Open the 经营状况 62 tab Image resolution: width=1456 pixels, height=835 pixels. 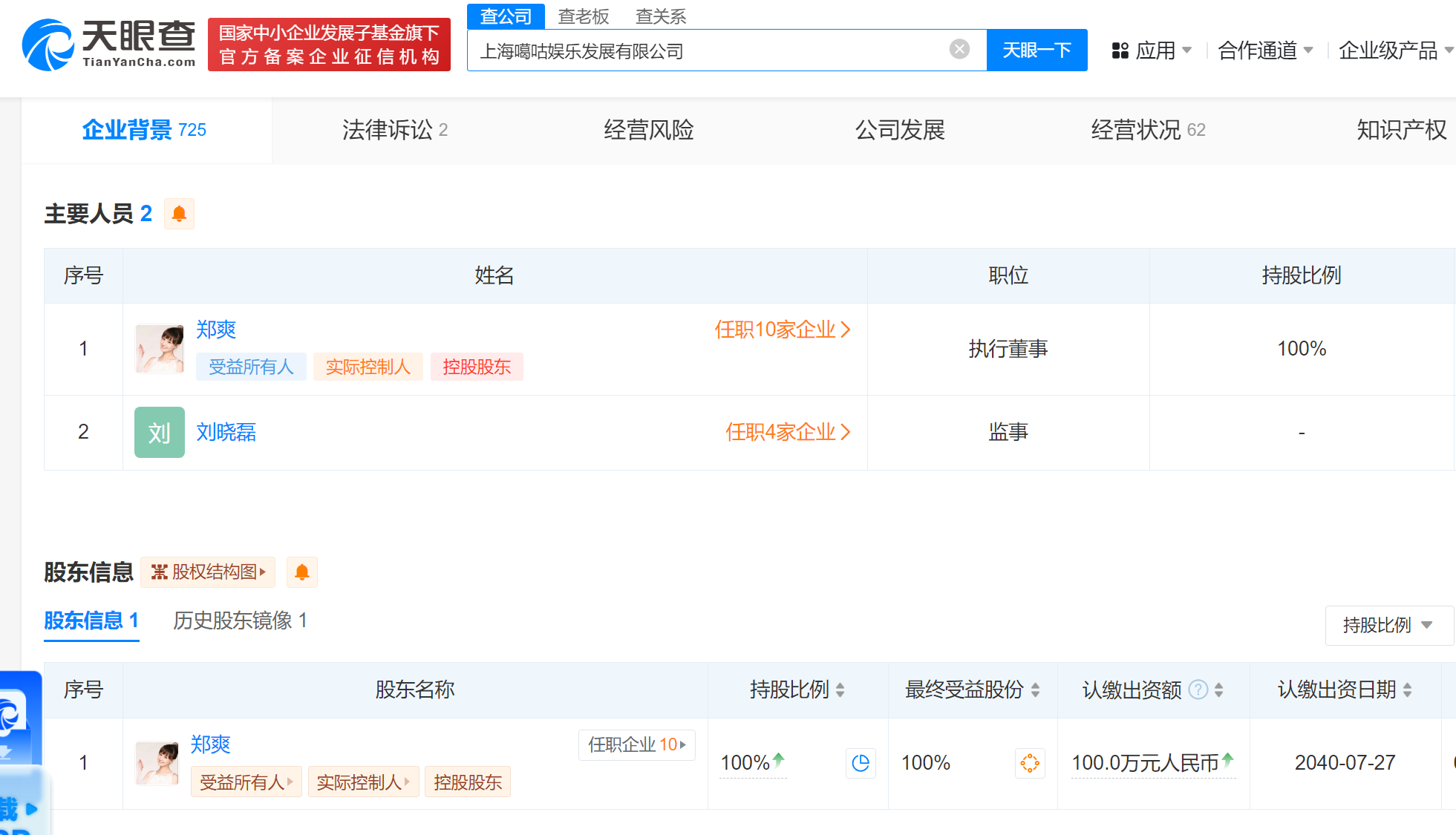coord(1148,130)
